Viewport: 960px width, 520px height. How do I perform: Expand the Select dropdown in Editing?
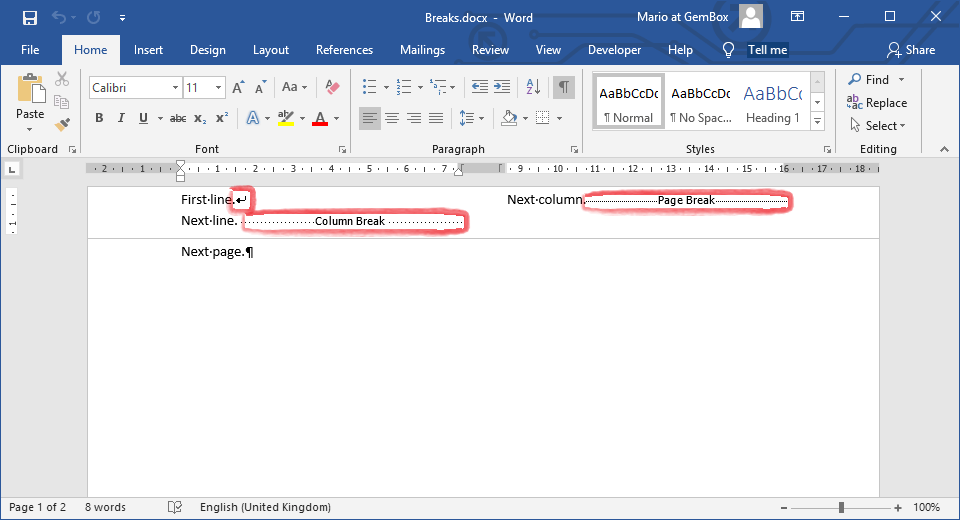tap(878, 126)
